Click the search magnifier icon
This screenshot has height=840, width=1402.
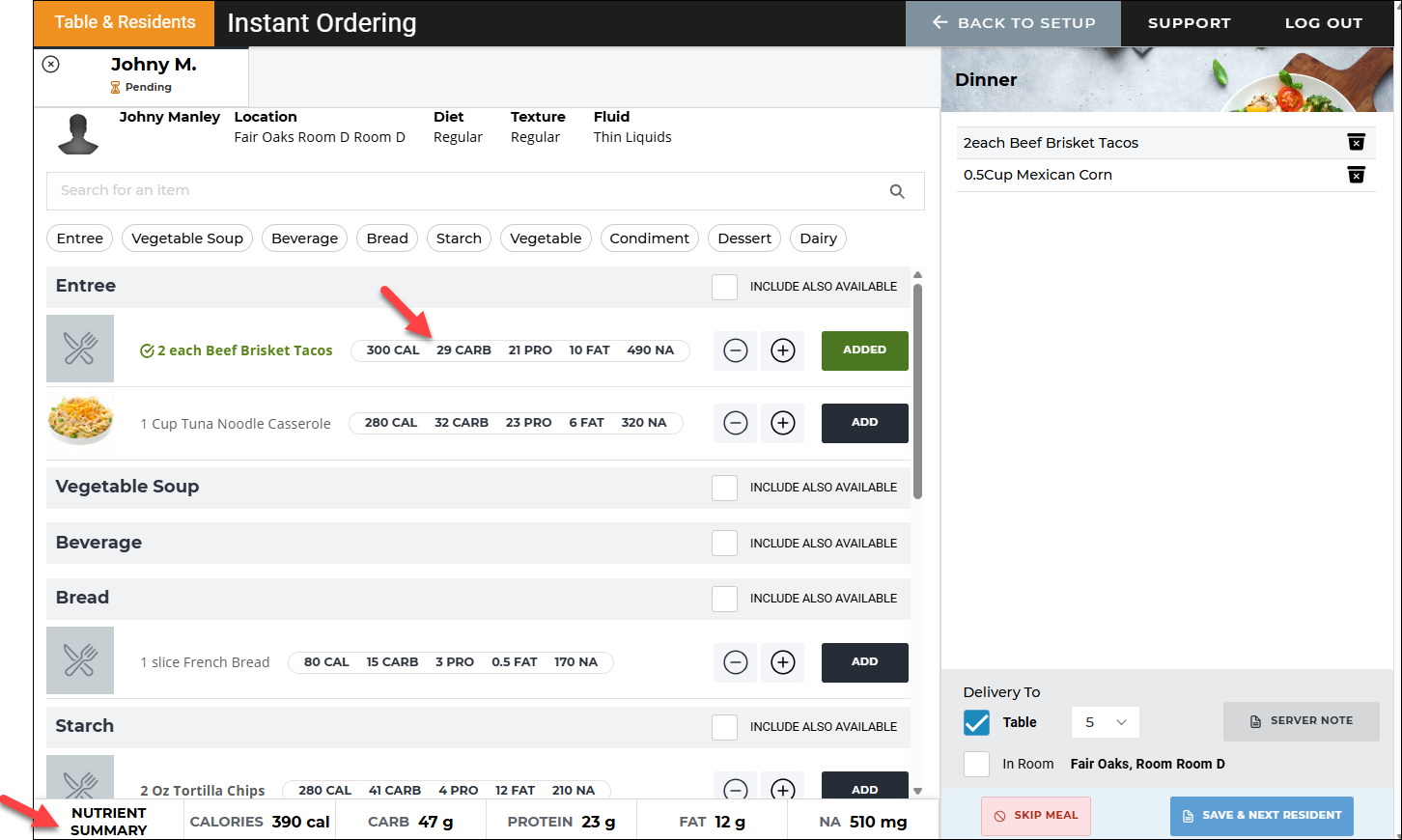(x=897, y=191)
